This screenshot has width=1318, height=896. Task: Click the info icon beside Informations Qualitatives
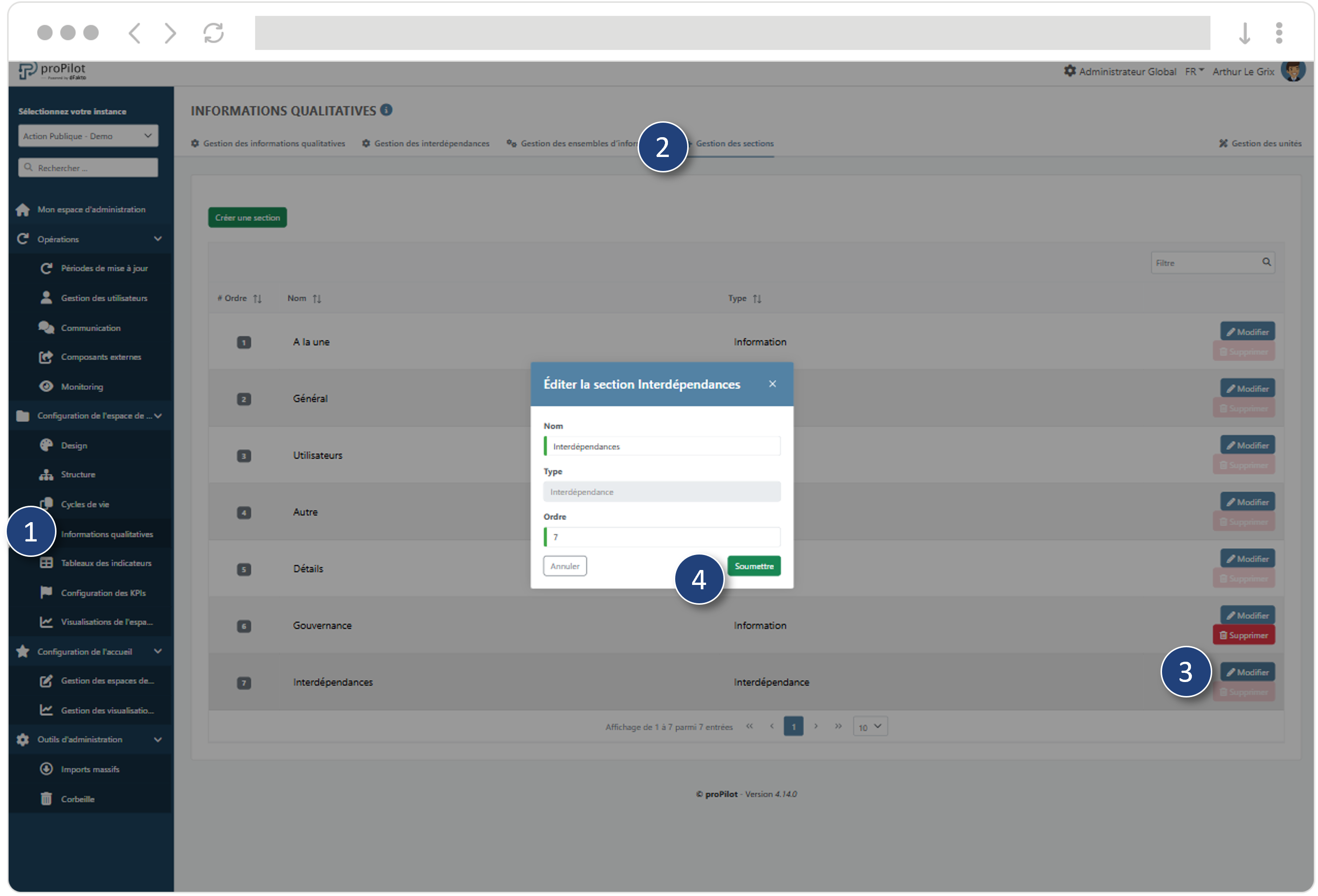387,110
